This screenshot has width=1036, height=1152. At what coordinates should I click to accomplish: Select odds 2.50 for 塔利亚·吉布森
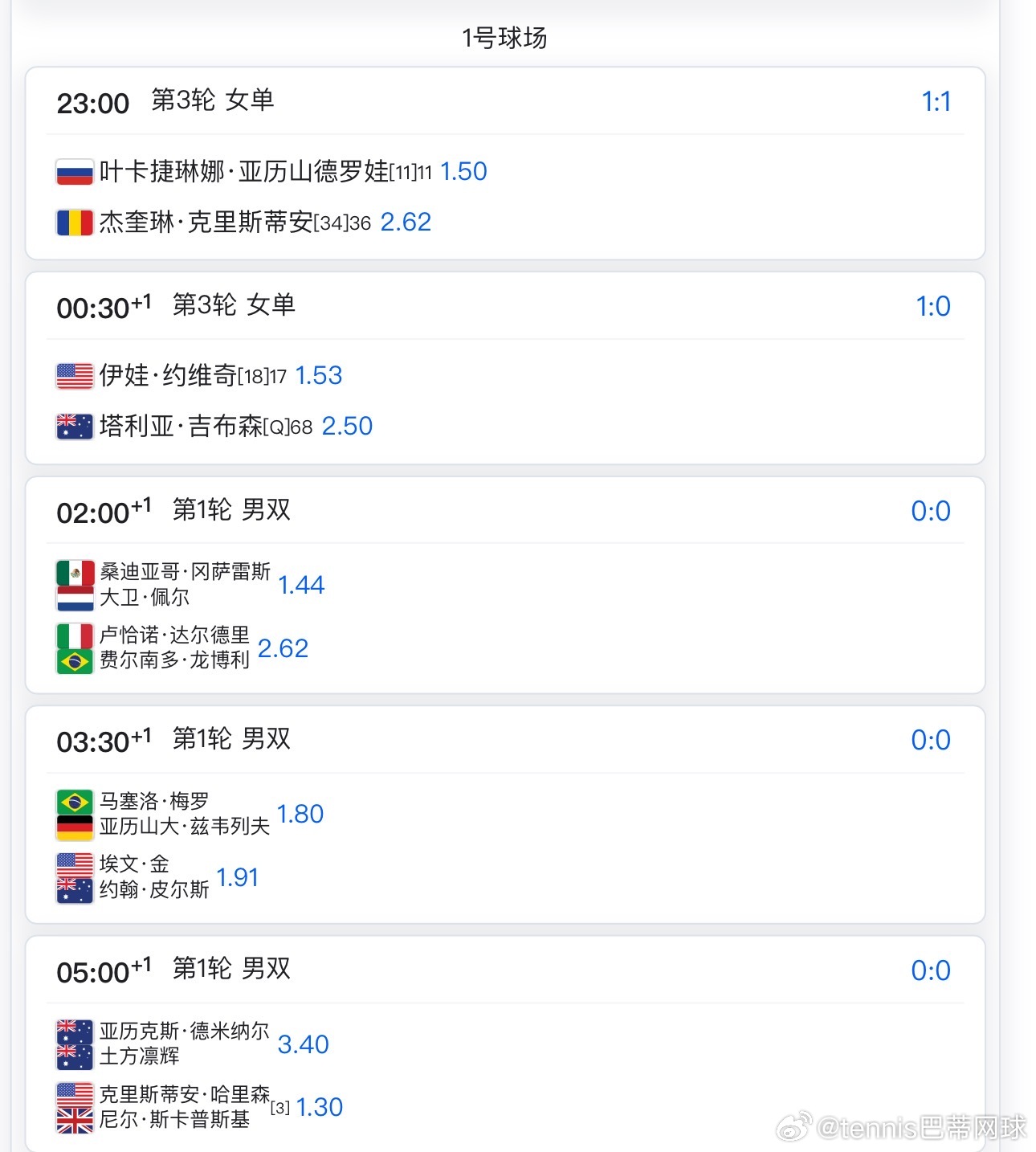[x=347, y=427]
